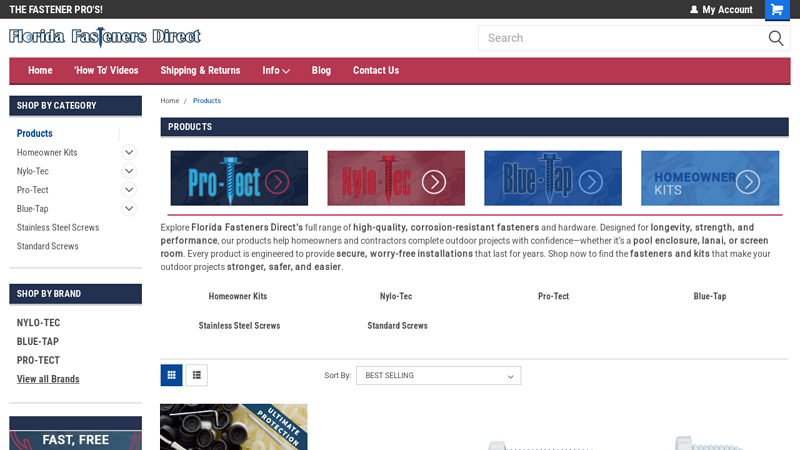Open the Sort By dropdown
The height and width of the screenshot is (450, 800).
[438, 376]
